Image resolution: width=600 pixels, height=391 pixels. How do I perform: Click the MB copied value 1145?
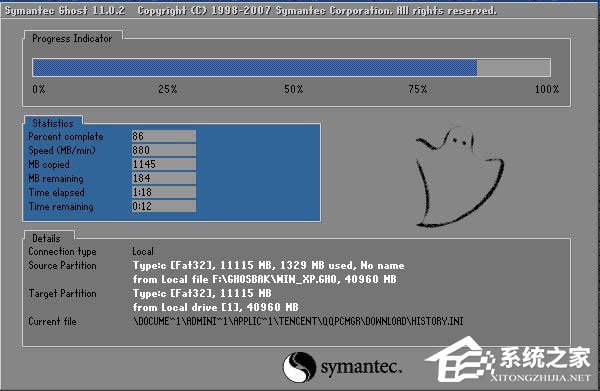click(x=164, y=164)
